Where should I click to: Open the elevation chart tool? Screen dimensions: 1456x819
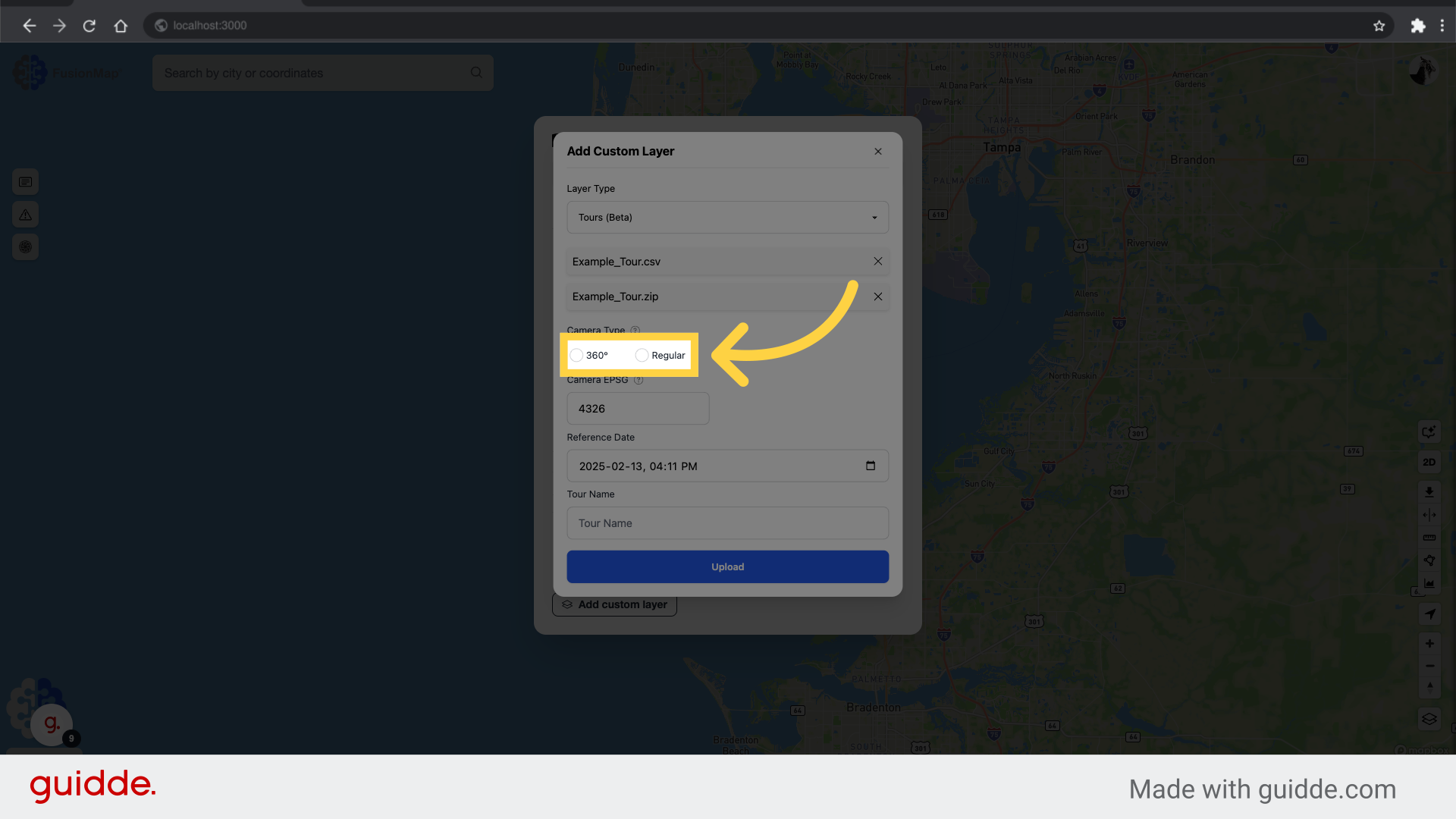[1429, 583]
